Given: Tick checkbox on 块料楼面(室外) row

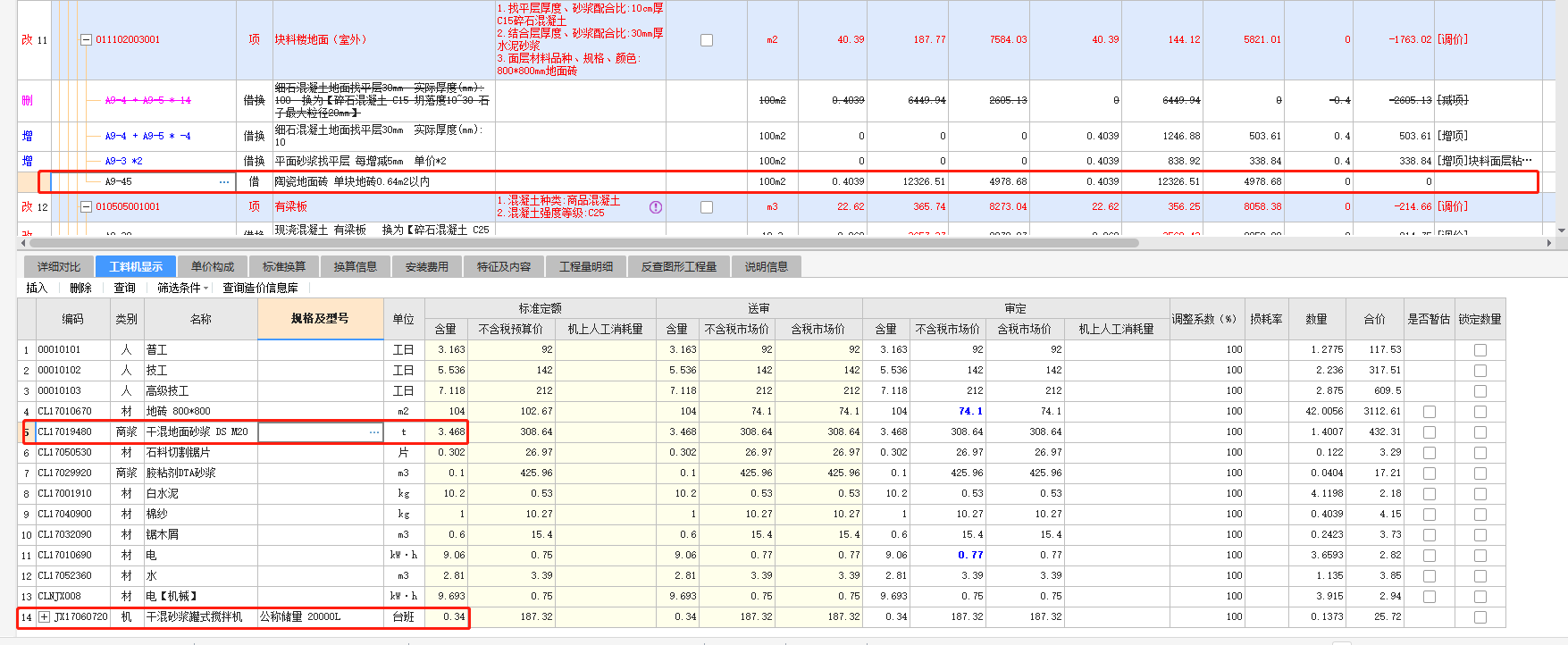Looking at the screenshot, I should click(707, 40).
